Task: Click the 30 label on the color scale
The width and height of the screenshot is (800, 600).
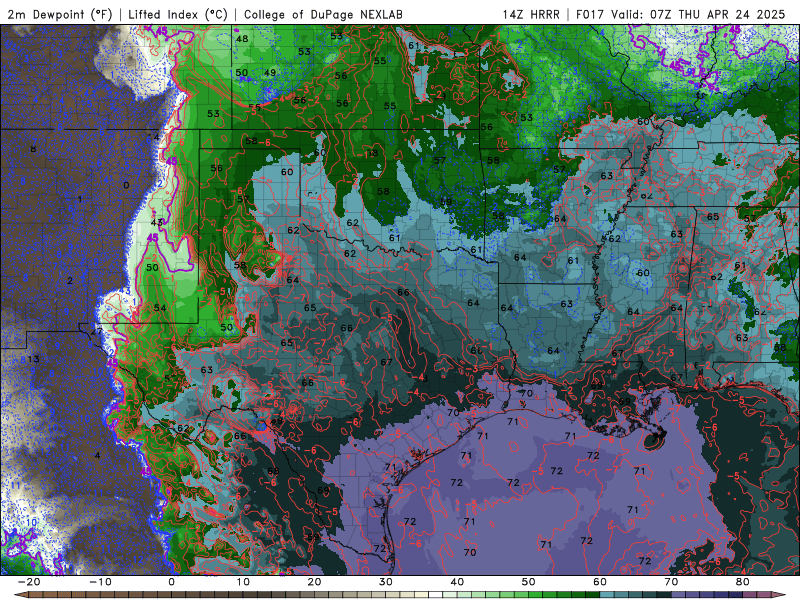Action: [386, 582]
